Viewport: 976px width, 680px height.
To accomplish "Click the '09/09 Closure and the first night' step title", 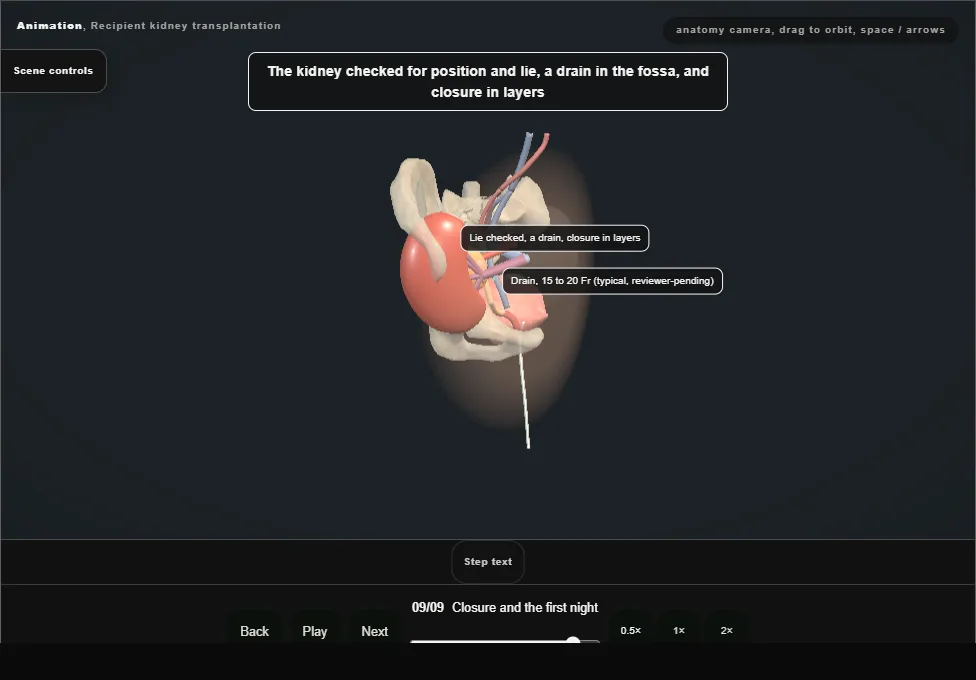I will (505, 607).
